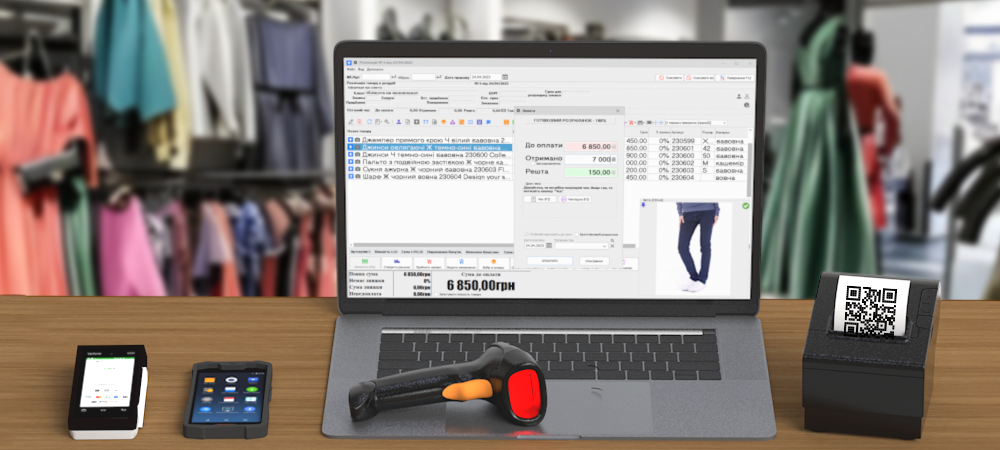Image resolution: width=1000 pixels, height=450 pixels.
Task: Click the user silhouette icon in the header
Action: [739, 96]
